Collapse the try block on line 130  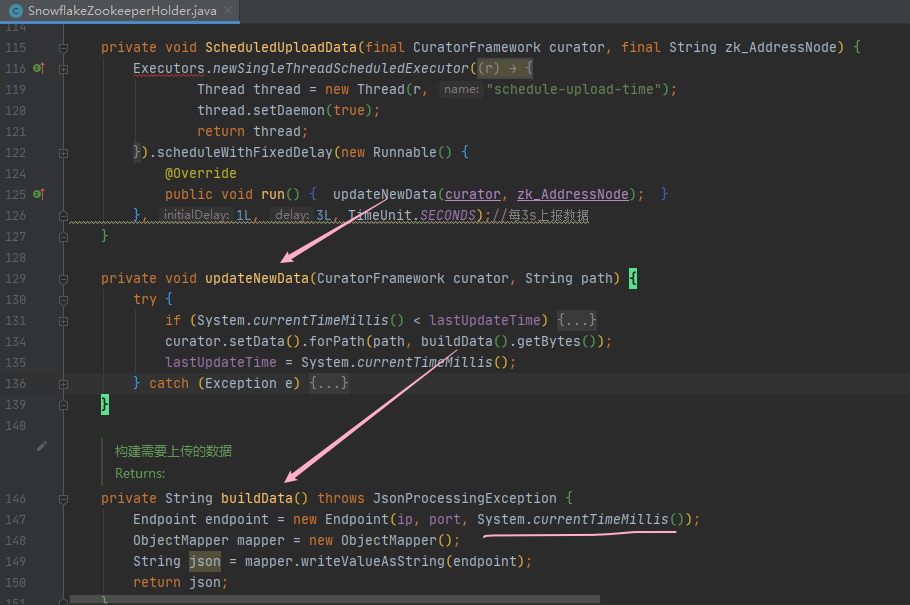(x=64, y=299)
